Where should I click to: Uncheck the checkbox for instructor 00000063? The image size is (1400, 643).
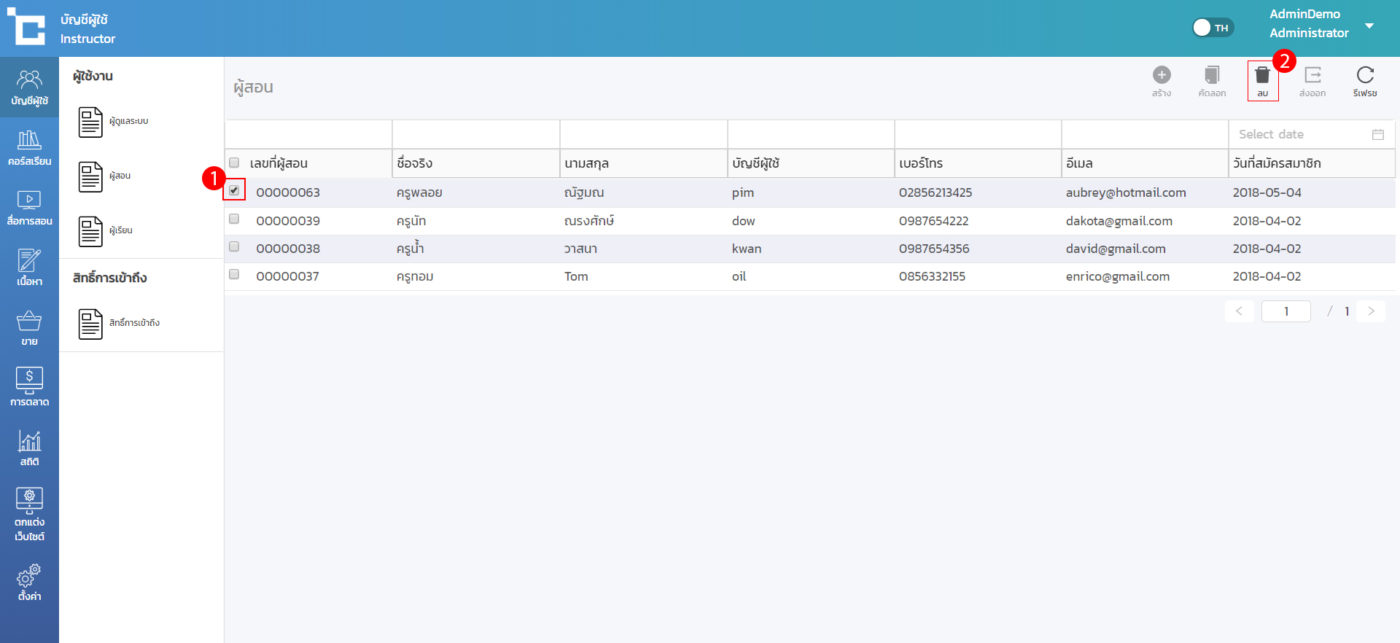[234, 191]
